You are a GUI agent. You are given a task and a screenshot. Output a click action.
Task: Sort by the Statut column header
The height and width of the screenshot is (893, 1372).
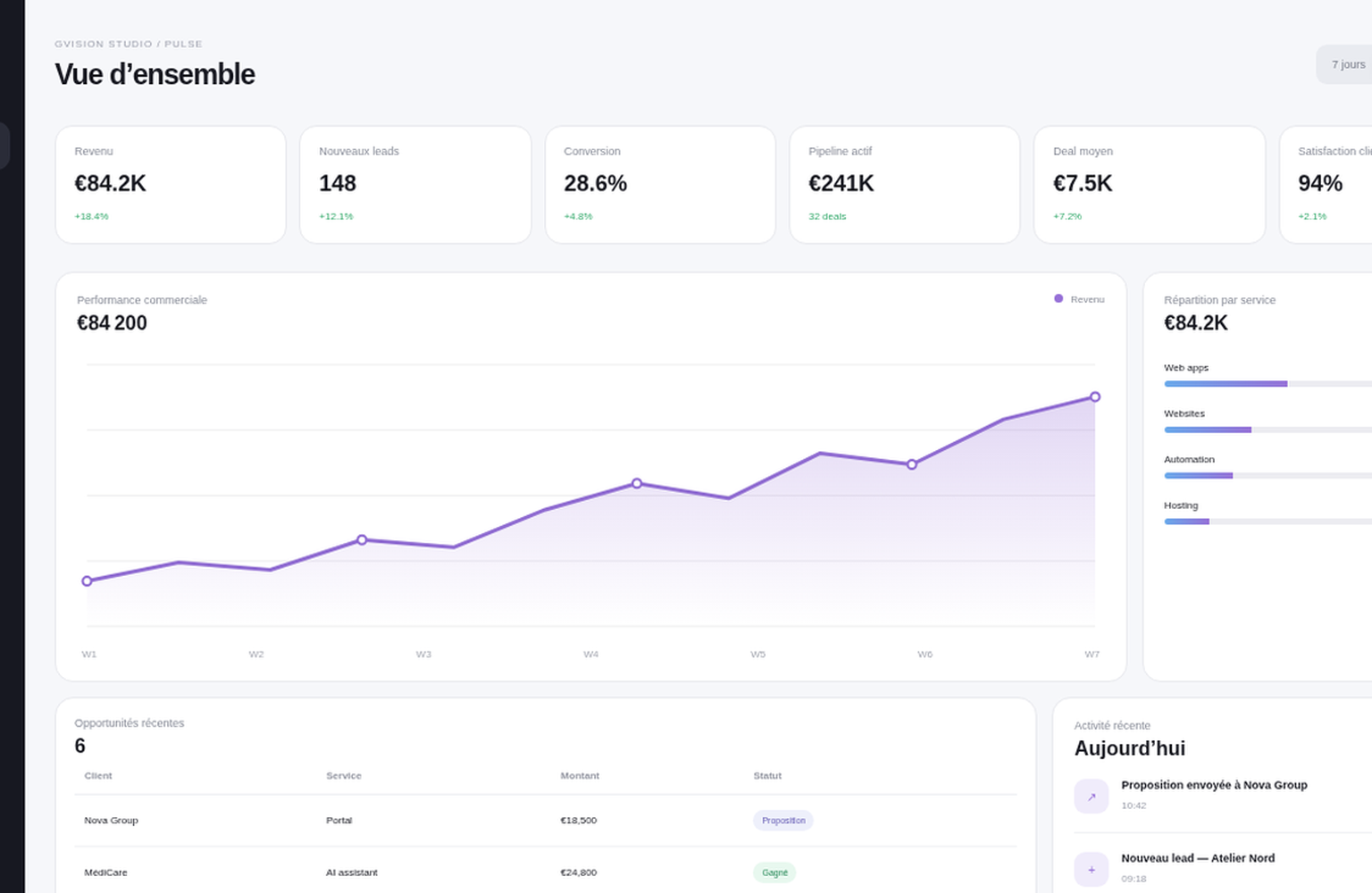pos(767,776)
